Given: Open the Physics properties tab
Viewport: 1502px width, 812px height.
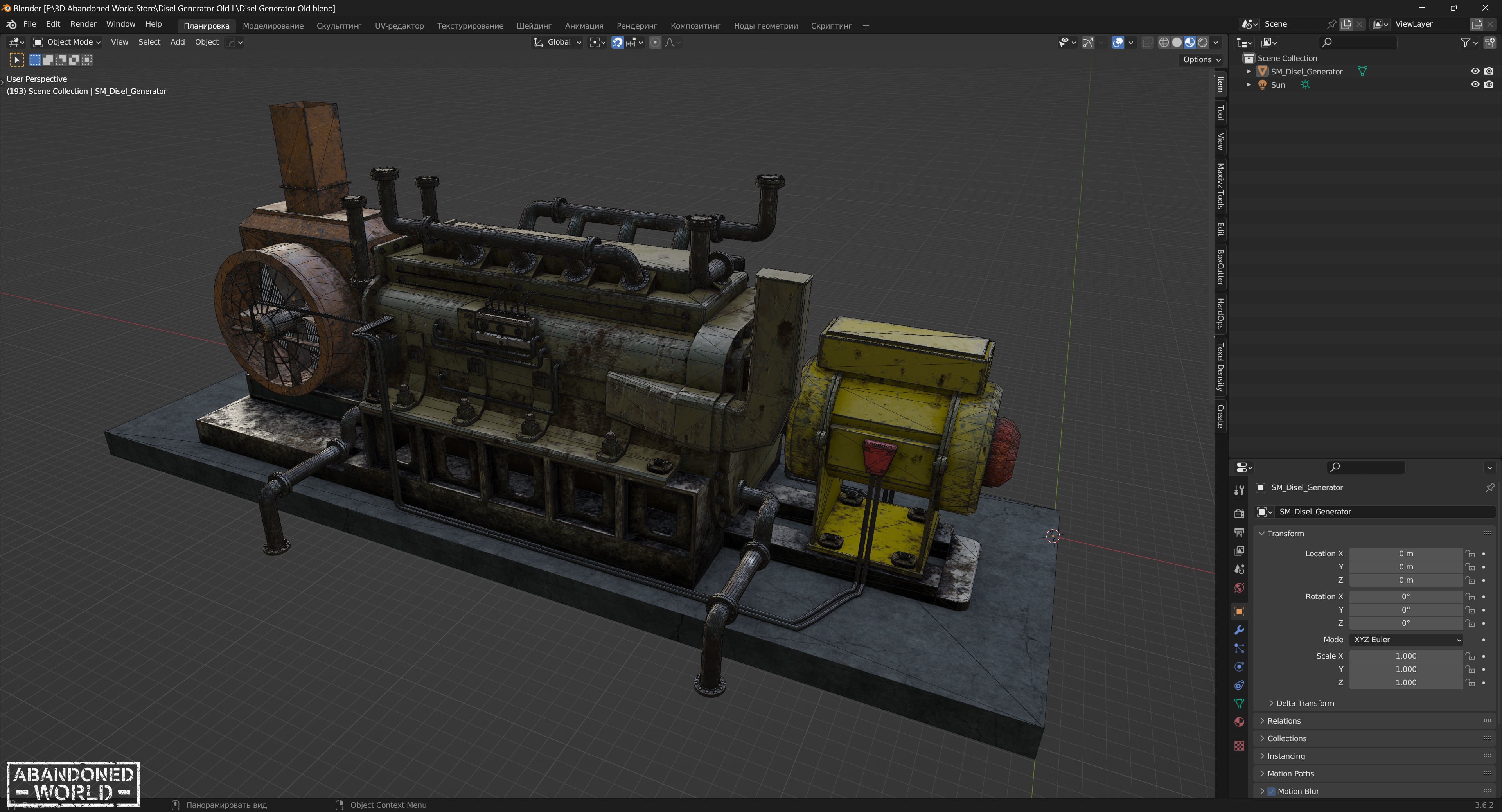Looking at the screenshot, I should [1239, 667].
